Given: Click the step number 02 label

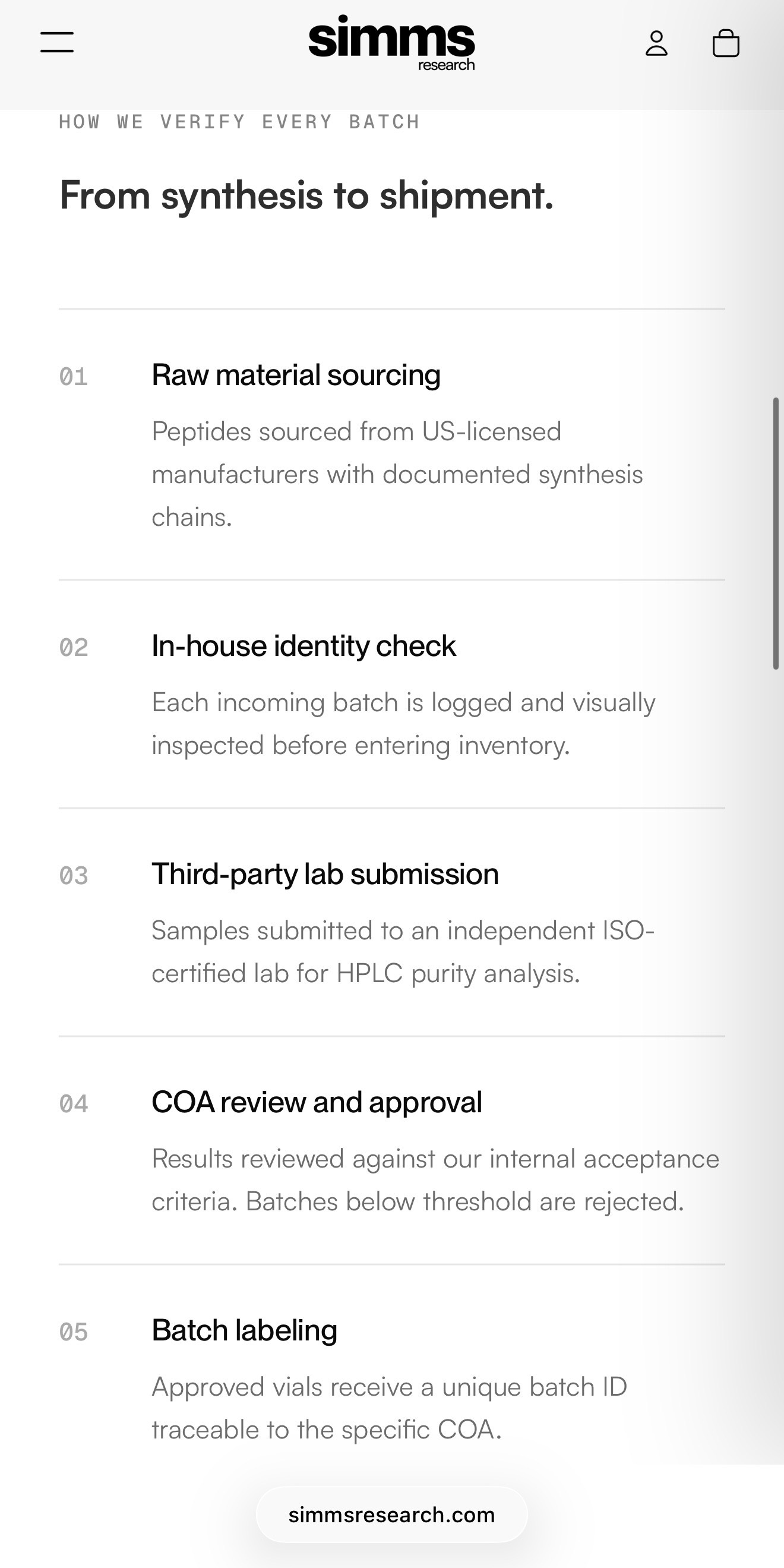Looking at the screenshot, I should tap(74, 648).
